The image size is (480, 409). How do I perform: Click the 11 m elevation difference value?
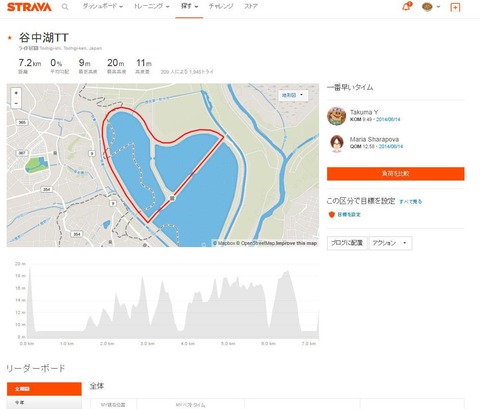(144, 63)
